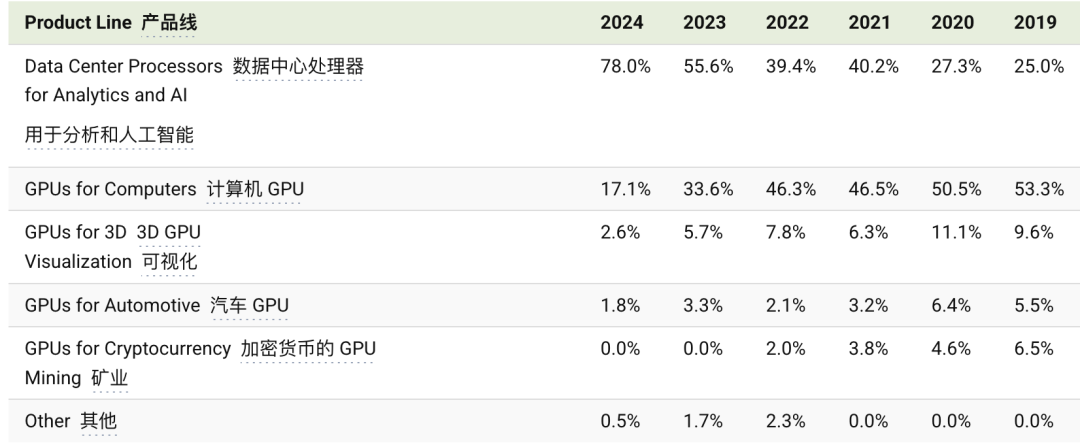Select the 53.3% GPUs for Computers 2019 cell

(x=1039, y=189)
